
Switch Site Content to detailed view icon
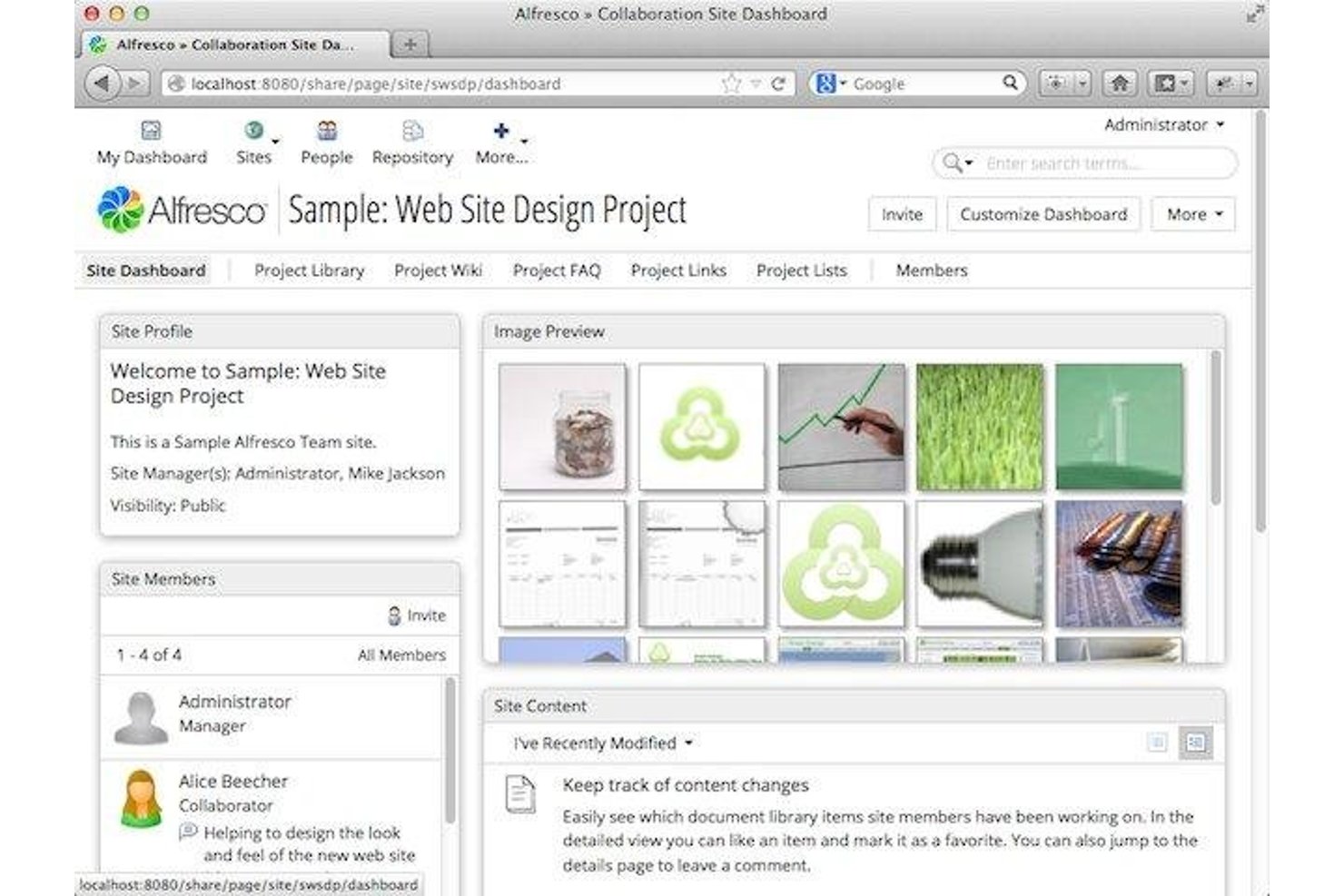click(x=1195, y=743)
